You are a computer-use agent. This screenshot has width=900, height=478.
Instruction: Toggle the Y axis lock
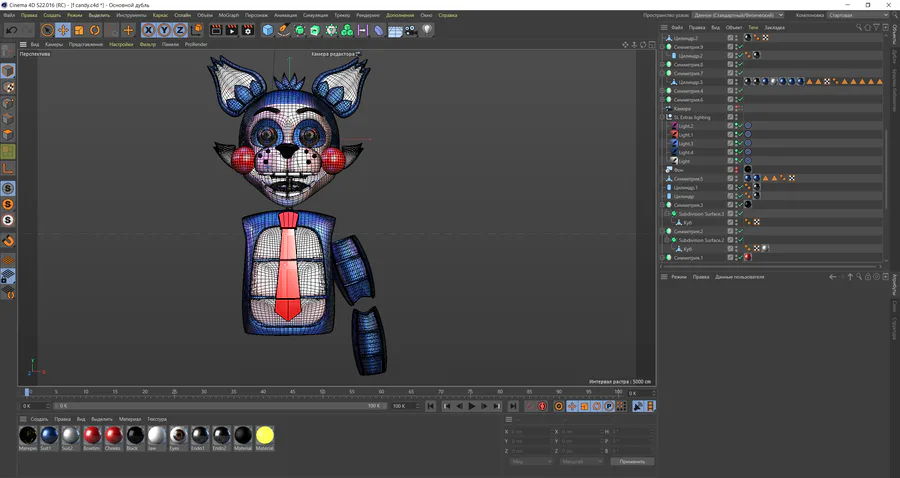point(164,30)
